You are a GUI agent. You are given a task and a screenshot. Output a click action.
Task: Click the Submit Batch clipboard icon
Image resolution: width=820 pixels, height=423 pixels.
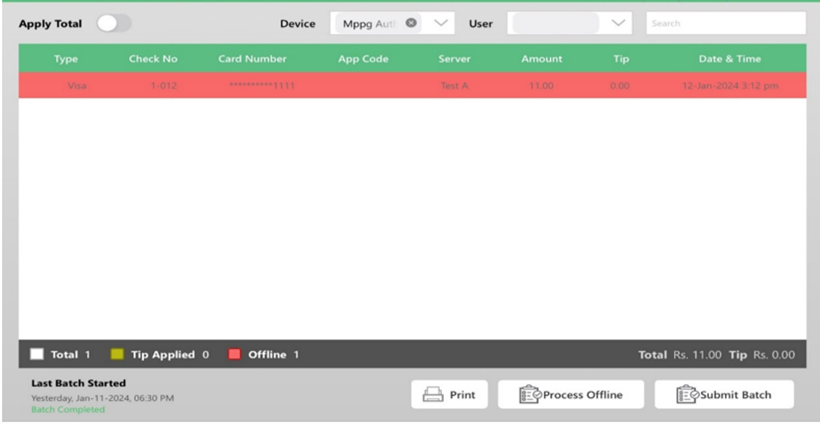point(687,395)
